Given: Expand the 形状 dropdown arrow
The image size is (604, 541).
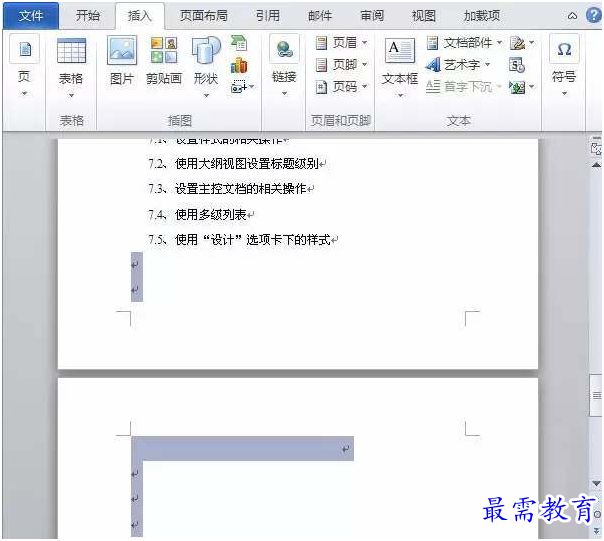Looking at the screenshot, I should 206,95.
